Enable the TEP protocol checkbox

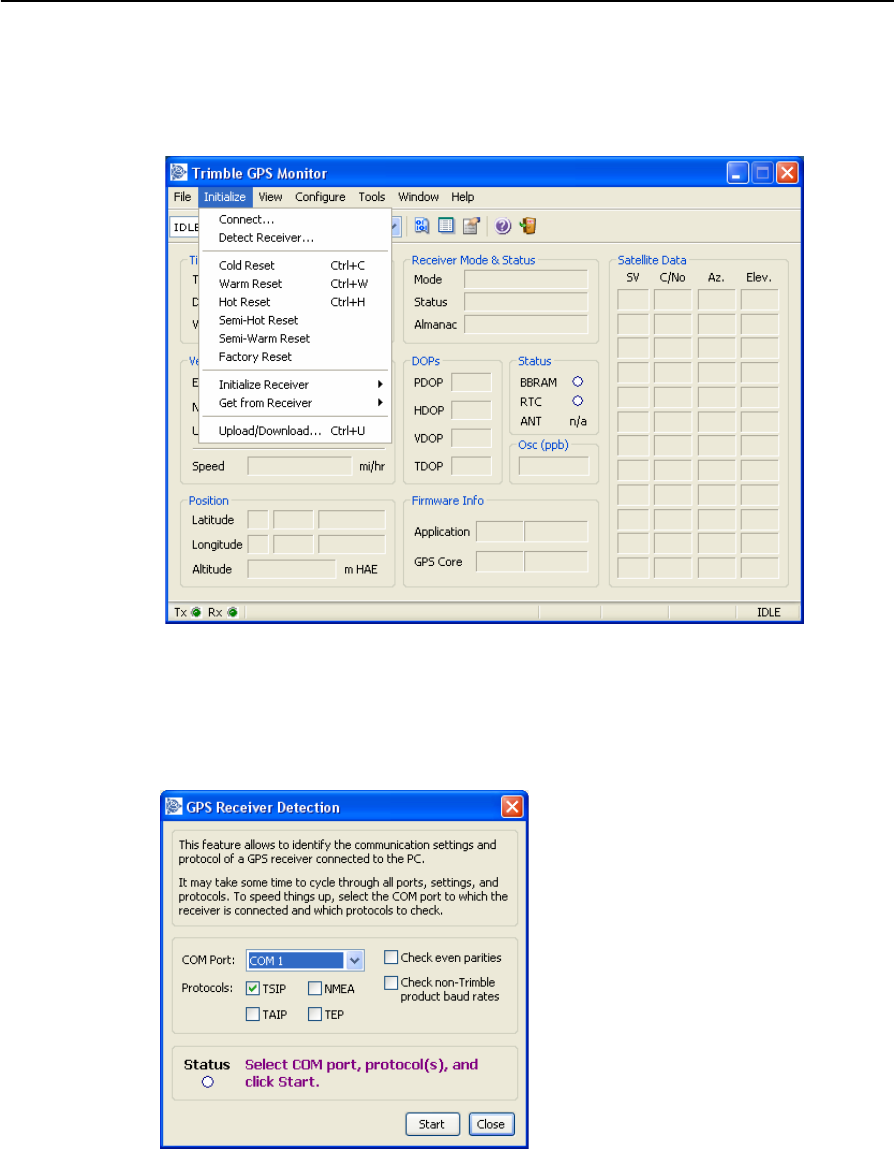[314, 1014]
